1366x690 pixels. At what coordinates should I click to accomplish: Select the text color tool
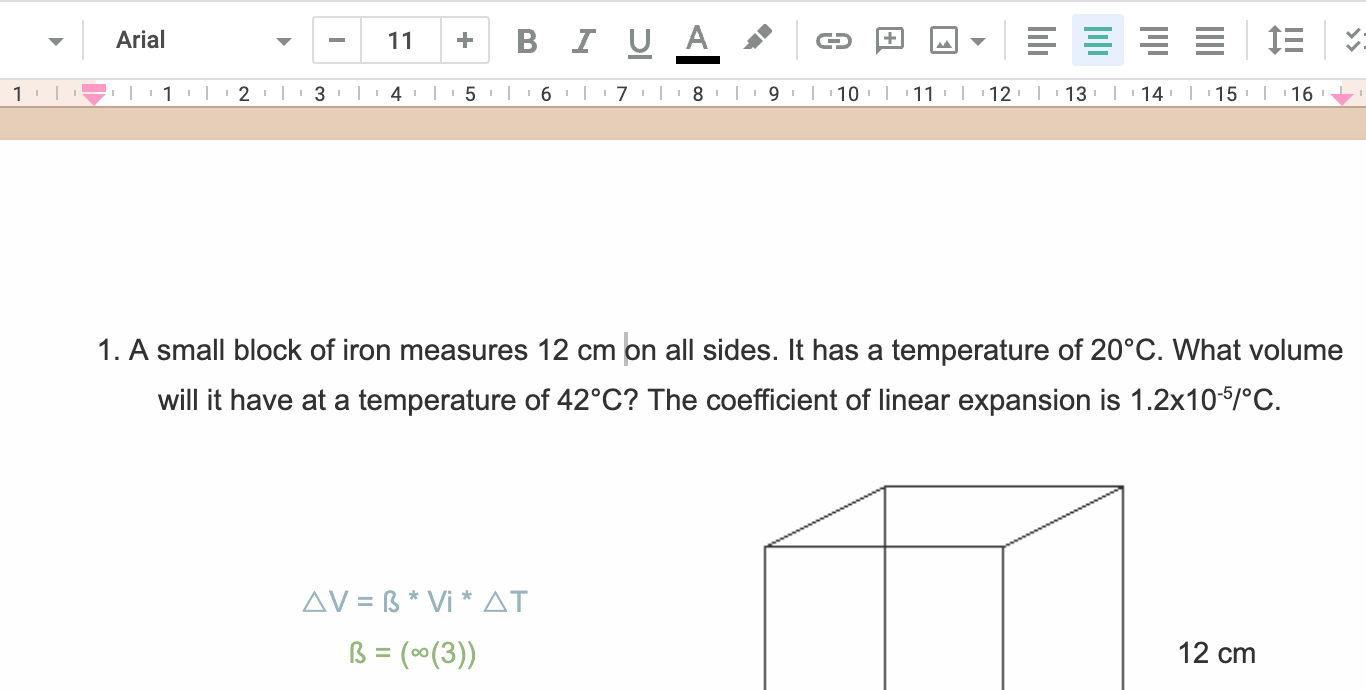coord(697,41)
